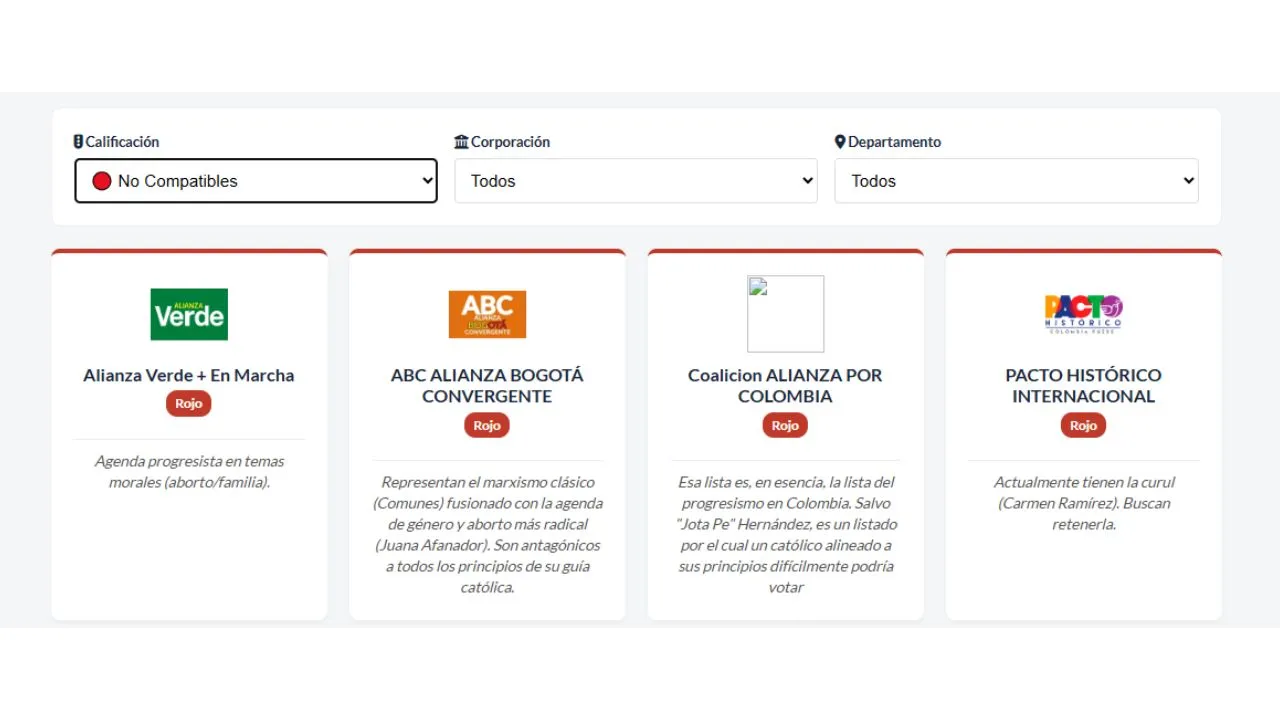Click Rojo badge under Coalicion Alianza por Colombia
The width and height of the screenshot is (1280, 720).
point(785,426)
